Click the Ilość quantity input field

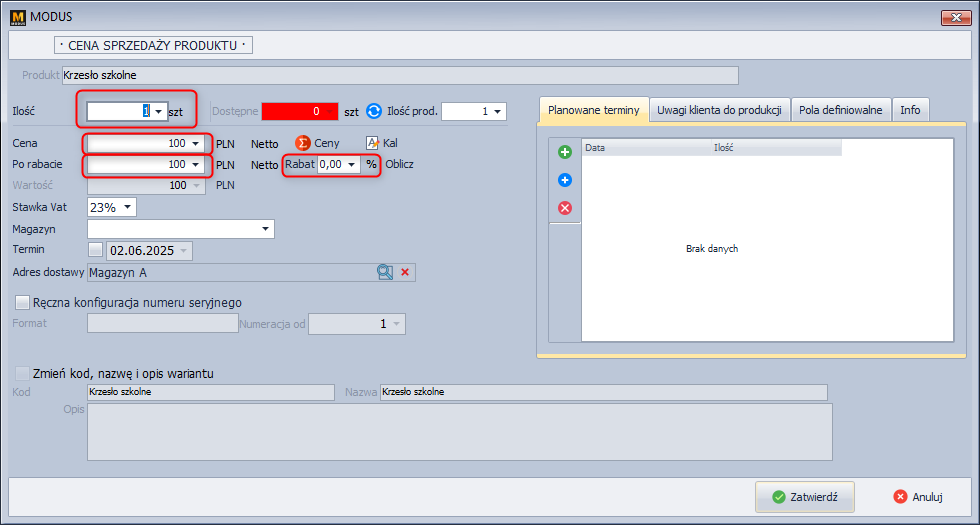120,111
